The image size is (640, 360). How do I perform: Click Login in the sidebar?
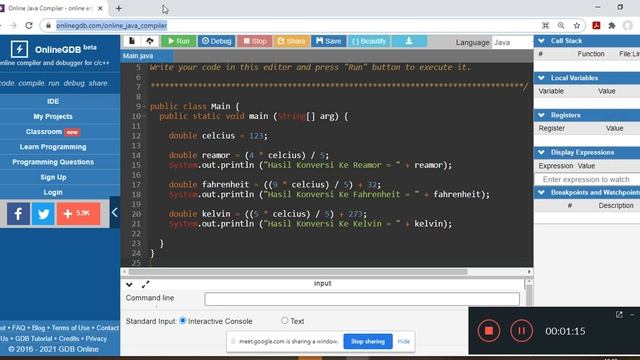click(x=53, y=192)
